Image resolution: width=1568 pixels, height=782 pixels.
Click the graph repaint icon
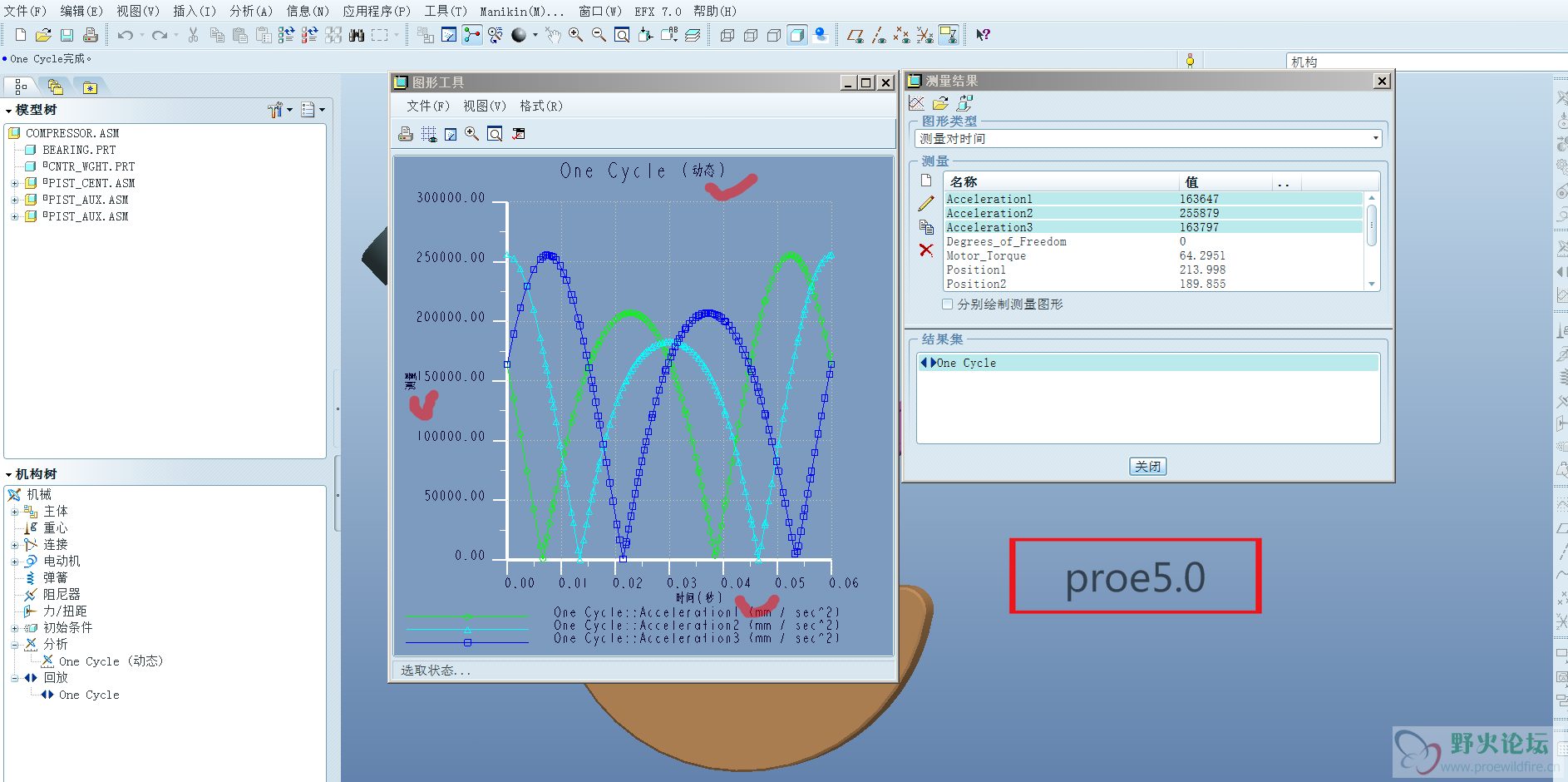[x=451, y=134]
